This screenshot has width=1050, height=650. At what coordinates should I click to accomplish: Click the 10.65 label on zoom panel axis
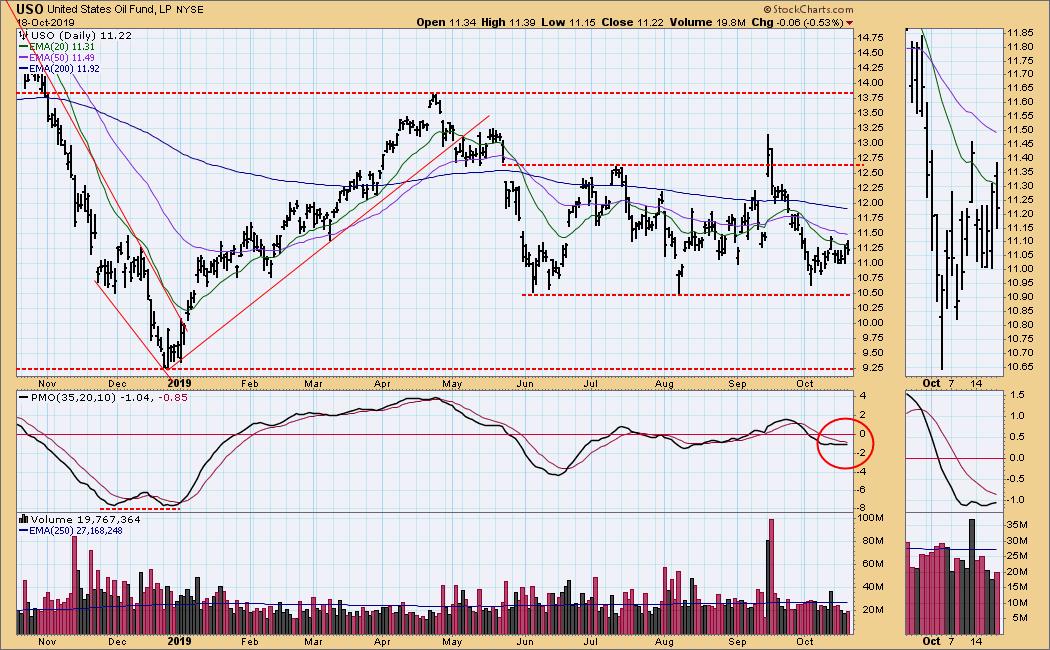(1019, 366)
